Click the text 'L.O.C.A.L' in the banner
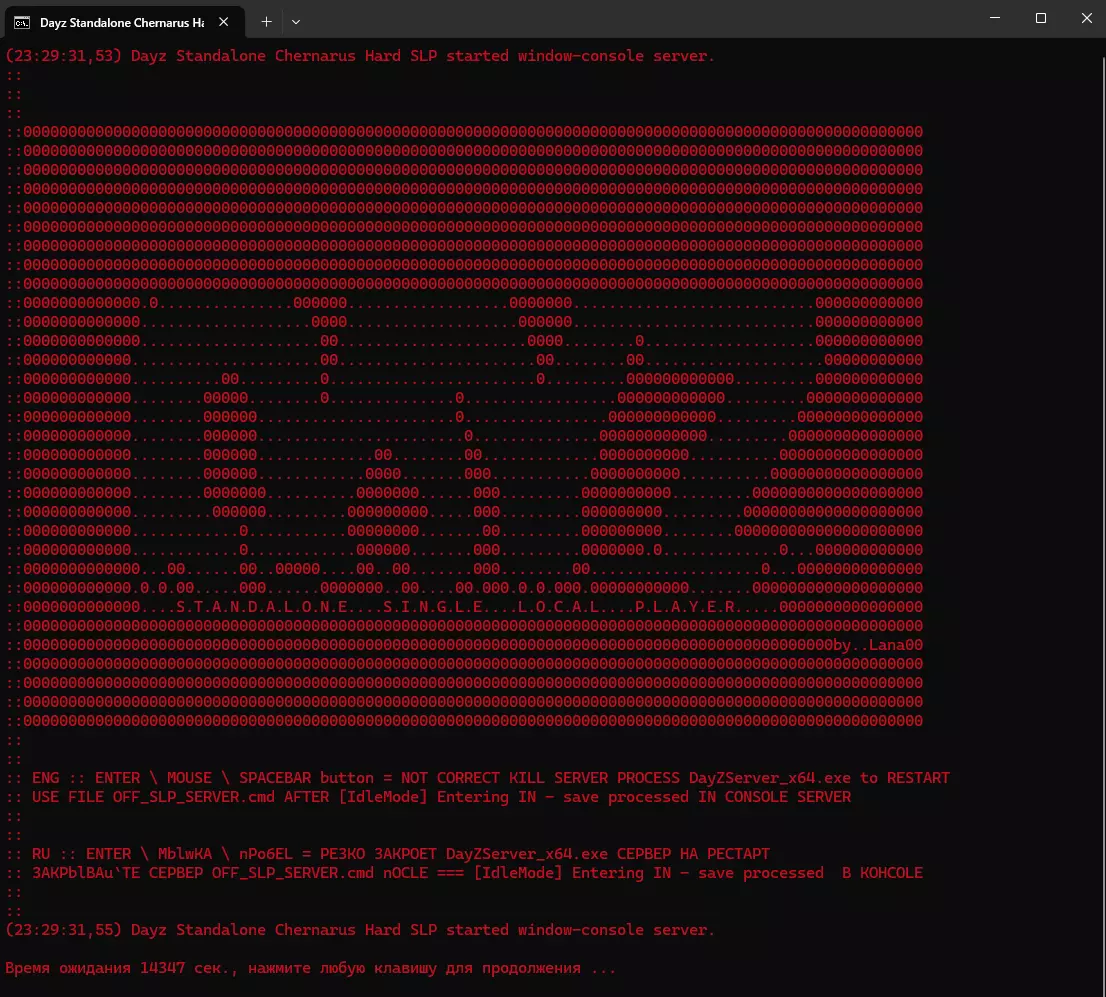Viewport: 1106px width, 997px height. pyautogui.click(x=558, y=607)
